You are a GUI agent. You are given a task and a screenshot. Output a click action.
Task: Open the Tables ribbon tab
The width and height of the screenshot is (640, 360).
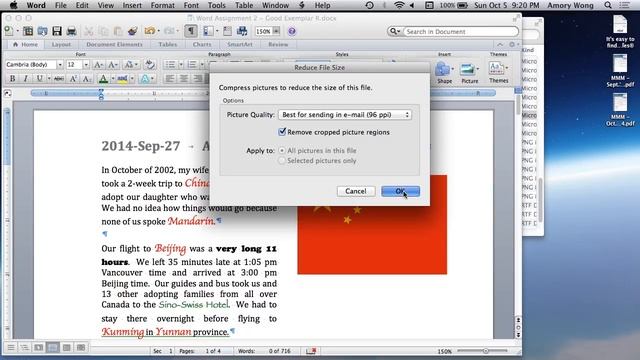[168, 44]
